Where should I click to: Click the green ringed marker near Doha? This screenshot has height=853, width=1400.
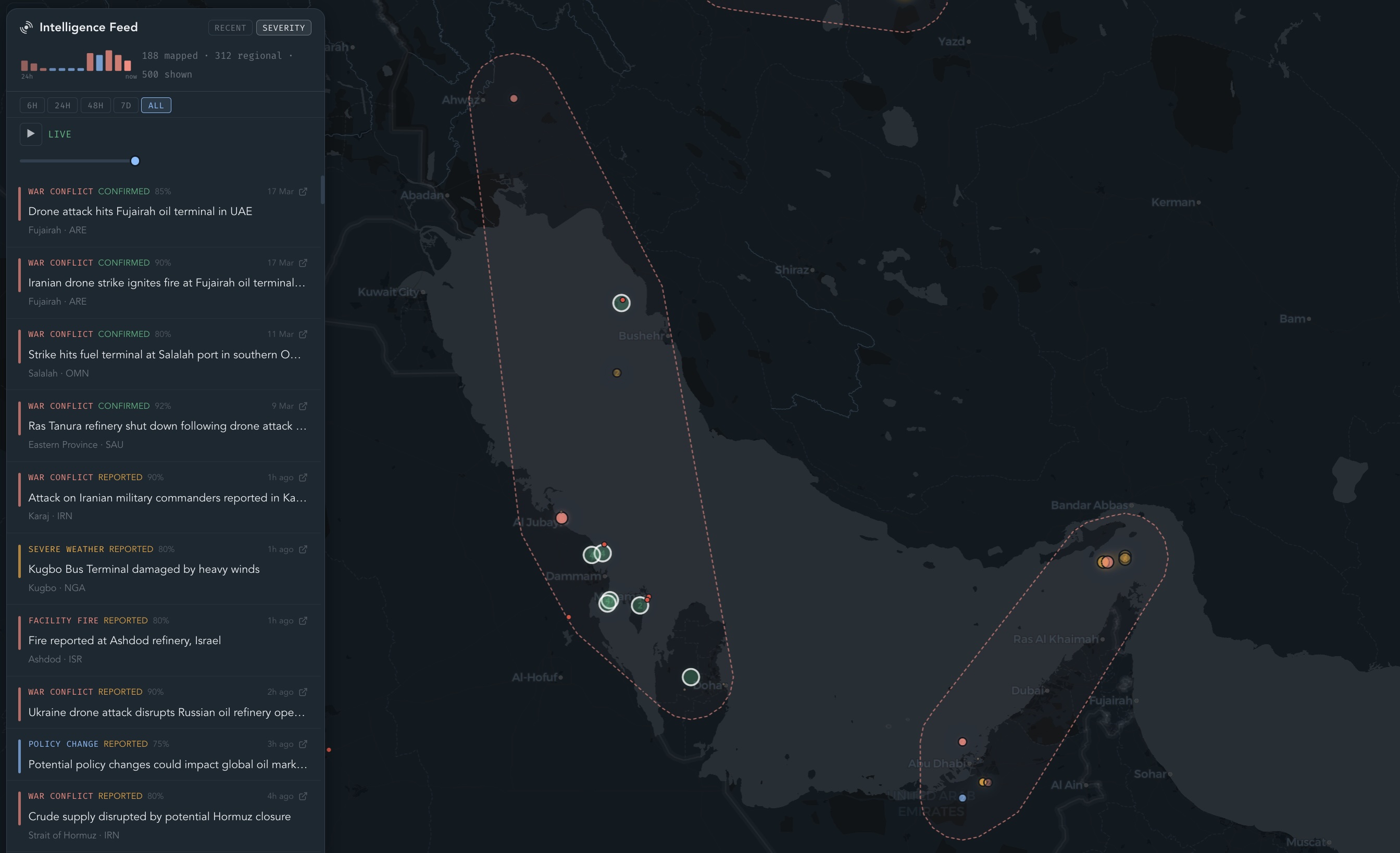click(690, 677)
